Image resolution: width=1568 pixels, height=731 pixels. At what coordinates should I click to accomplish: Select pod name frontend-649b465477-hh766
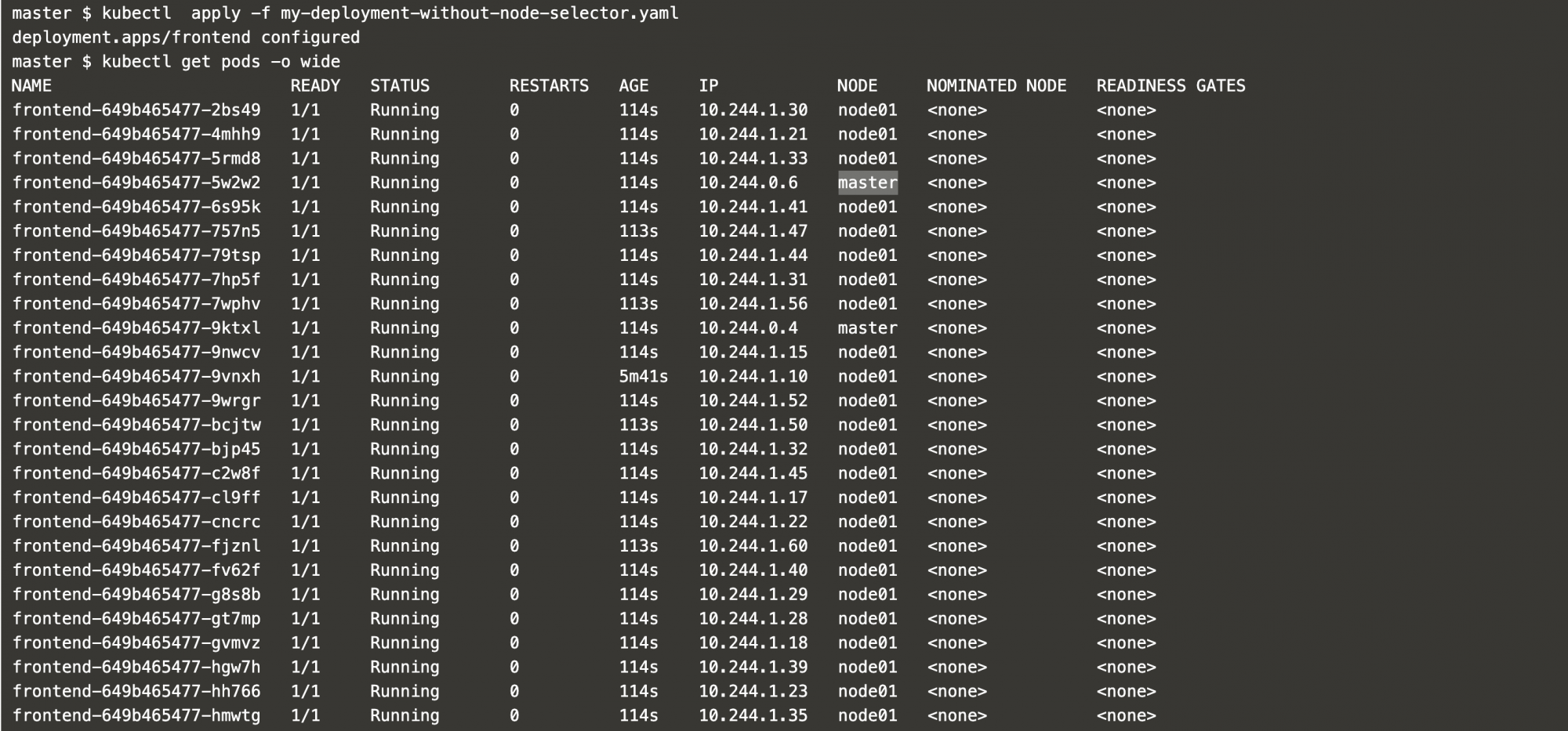[136, 692]
